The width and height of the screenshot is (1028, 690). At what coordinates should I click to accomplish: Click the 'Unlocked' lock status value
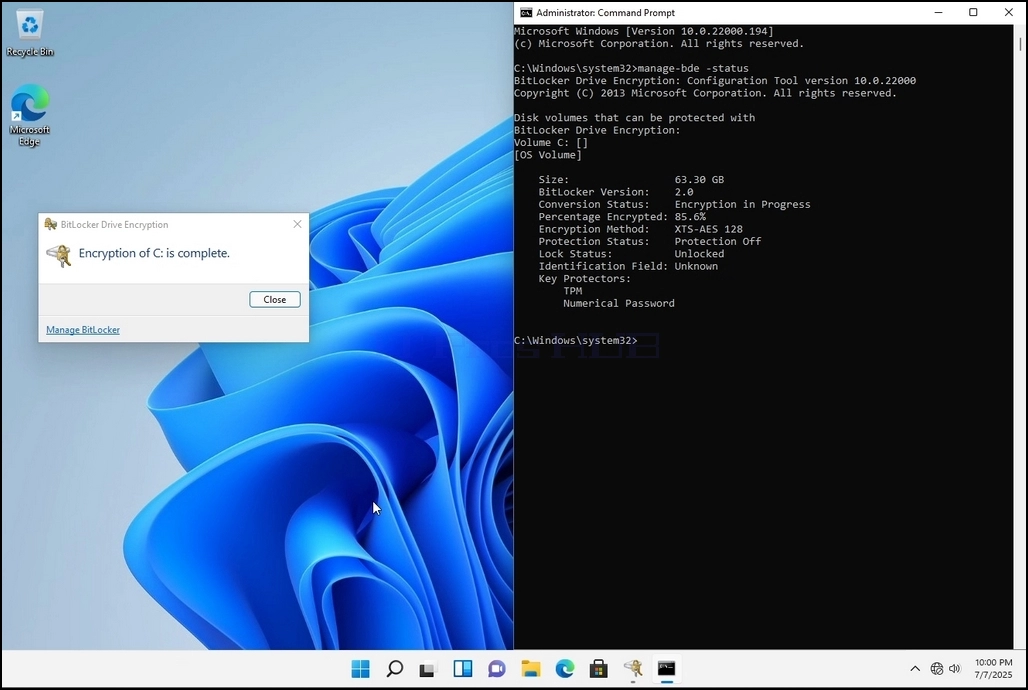tap(700, 254)
